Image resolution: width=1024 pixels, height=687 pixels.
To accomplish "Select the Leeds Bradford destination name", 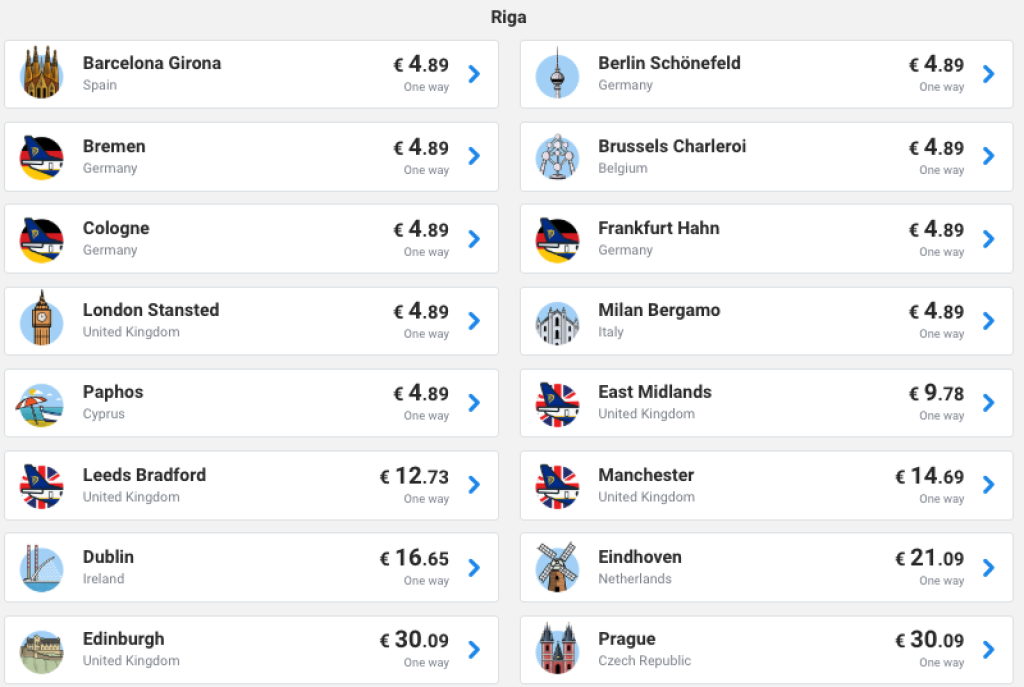I will tap(144, 475).
